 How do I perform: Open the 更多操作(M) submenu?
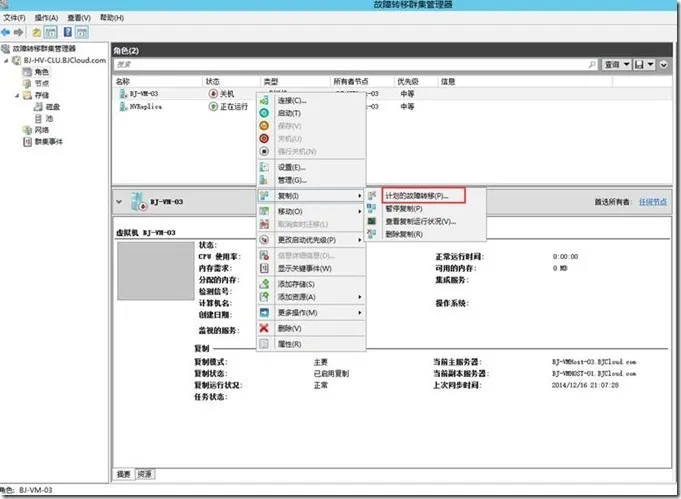(311, 313)
